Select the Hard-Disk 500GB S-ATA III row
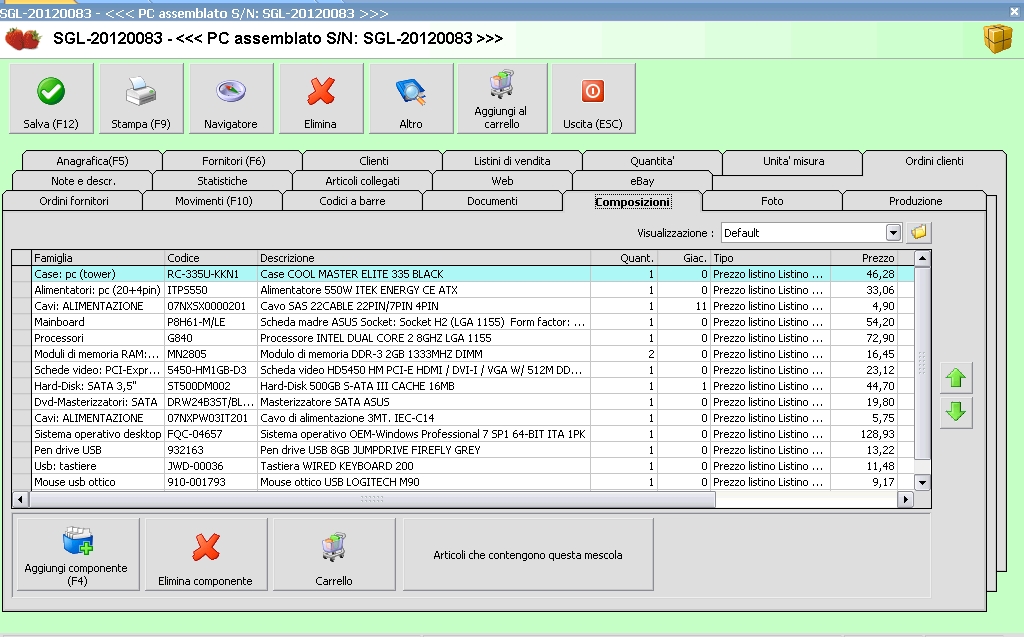 464,386
